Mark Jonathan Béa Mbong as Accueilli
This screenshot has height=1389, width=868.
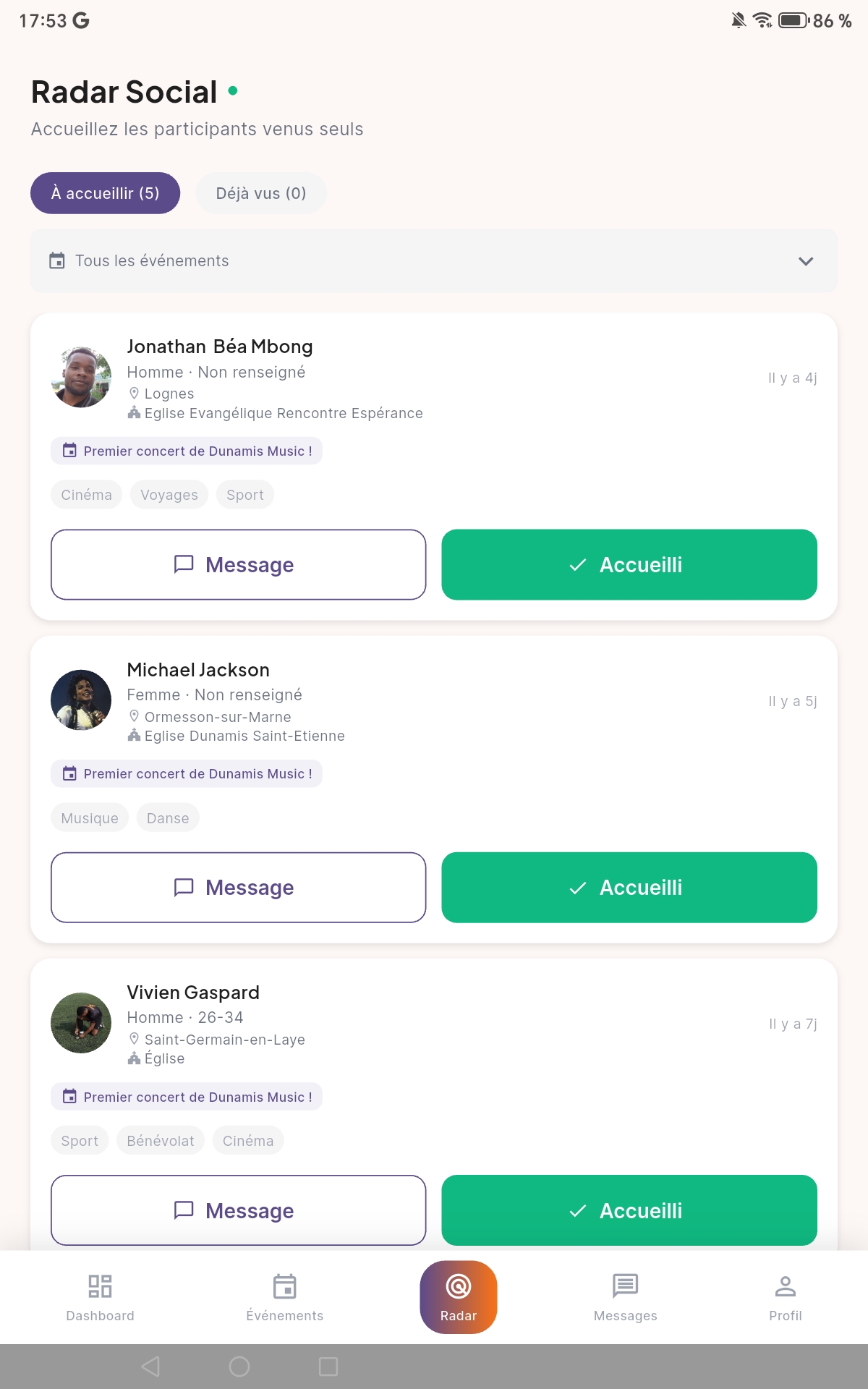coord(629,564)
